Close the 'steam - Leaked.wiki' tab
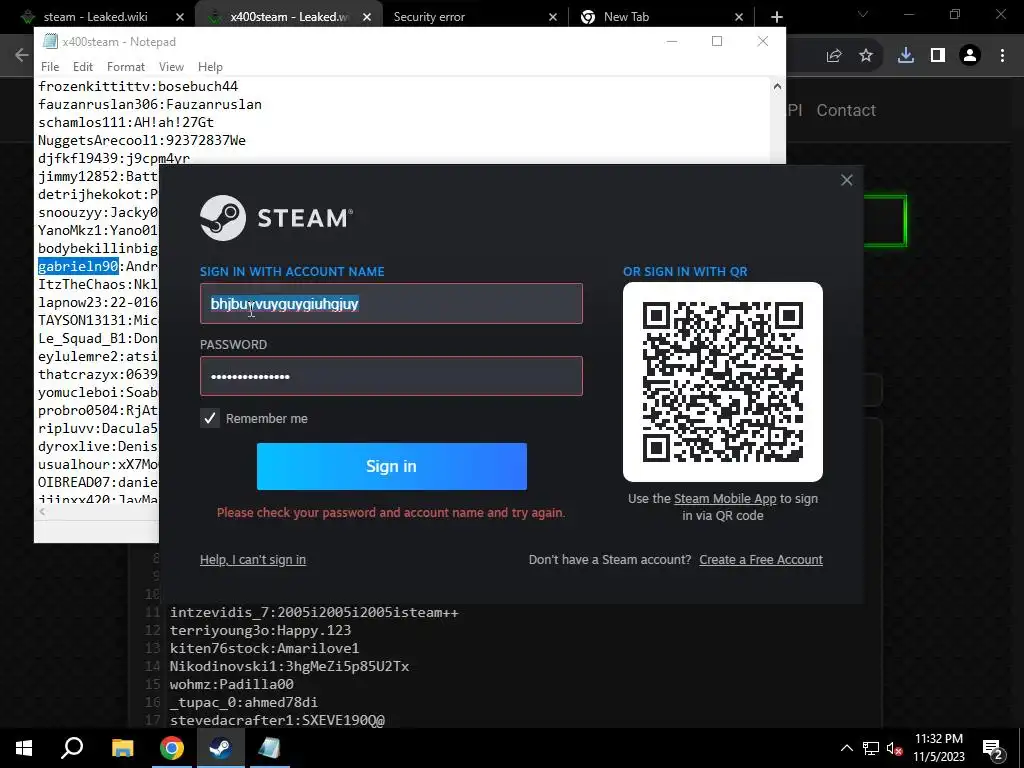The image size is (1024, 768). (x=180, y=17)
